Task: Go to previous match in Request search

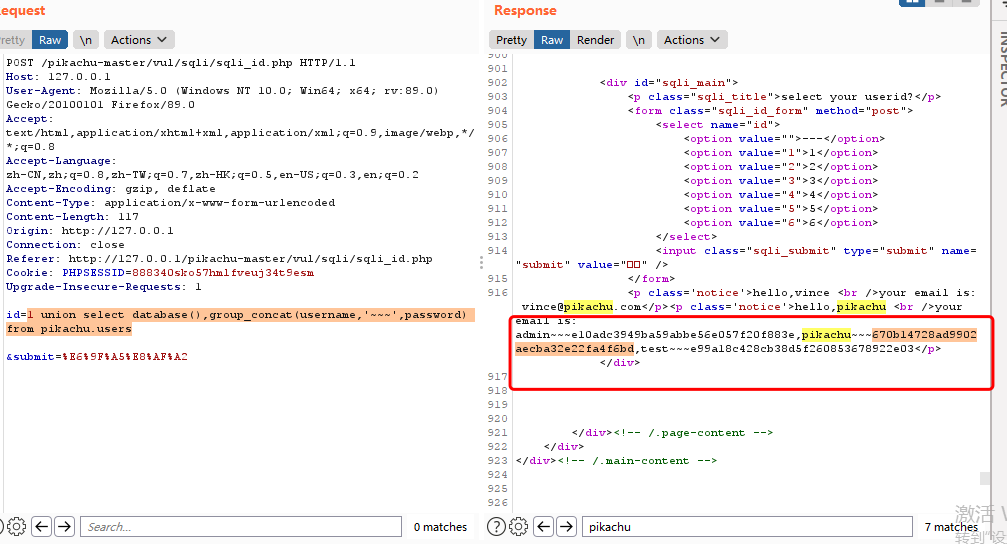Action: tap(42, 527)
